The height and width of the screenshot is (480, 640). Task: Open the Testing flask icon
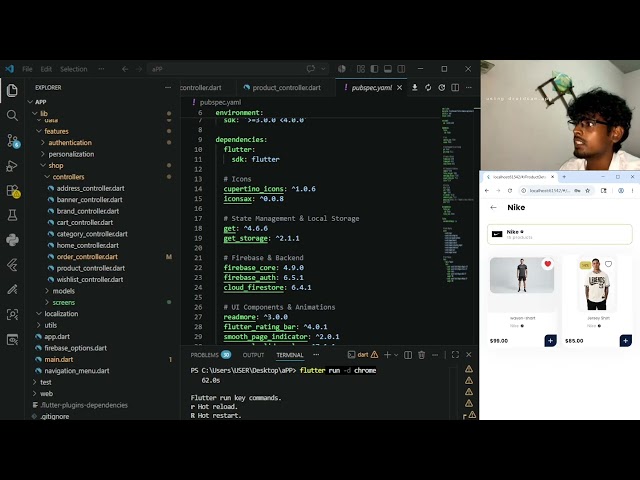(12, 215)
